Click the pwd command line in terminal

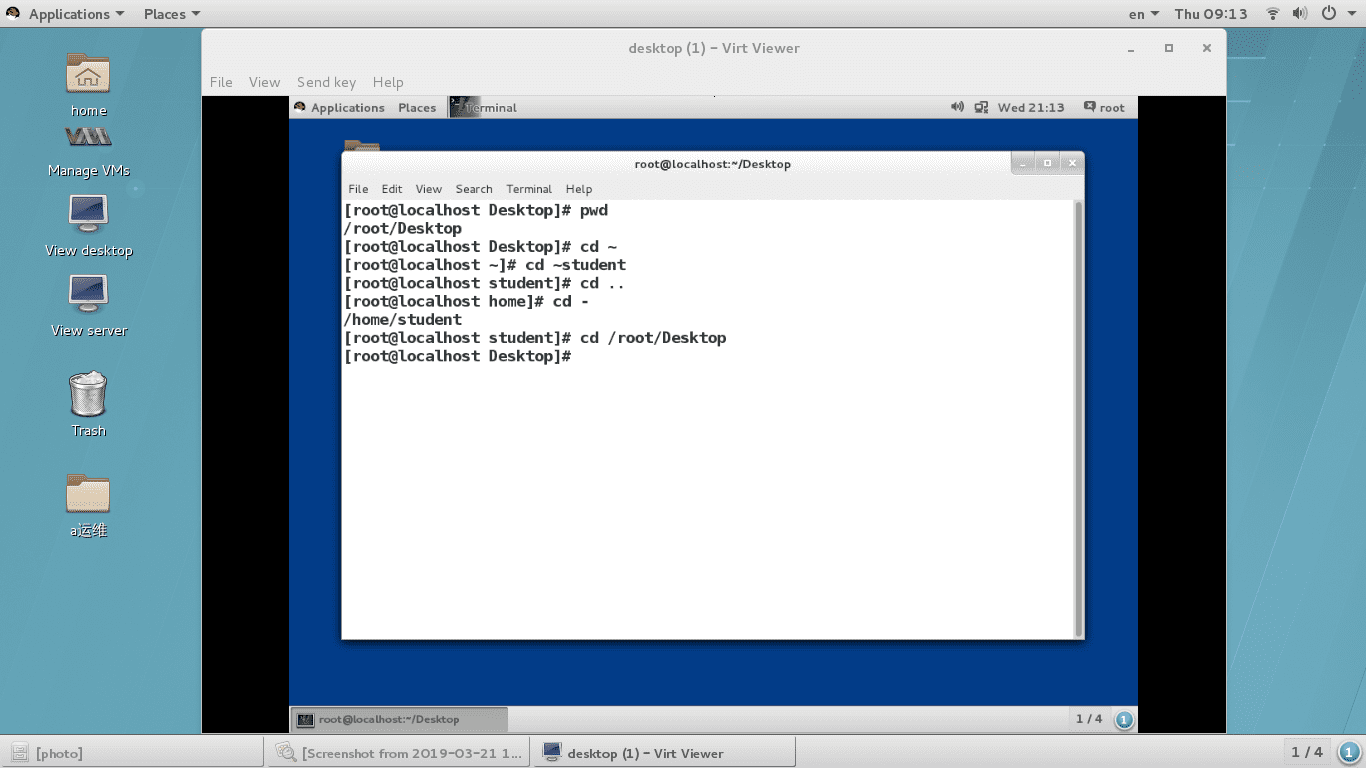pos(476,210)
